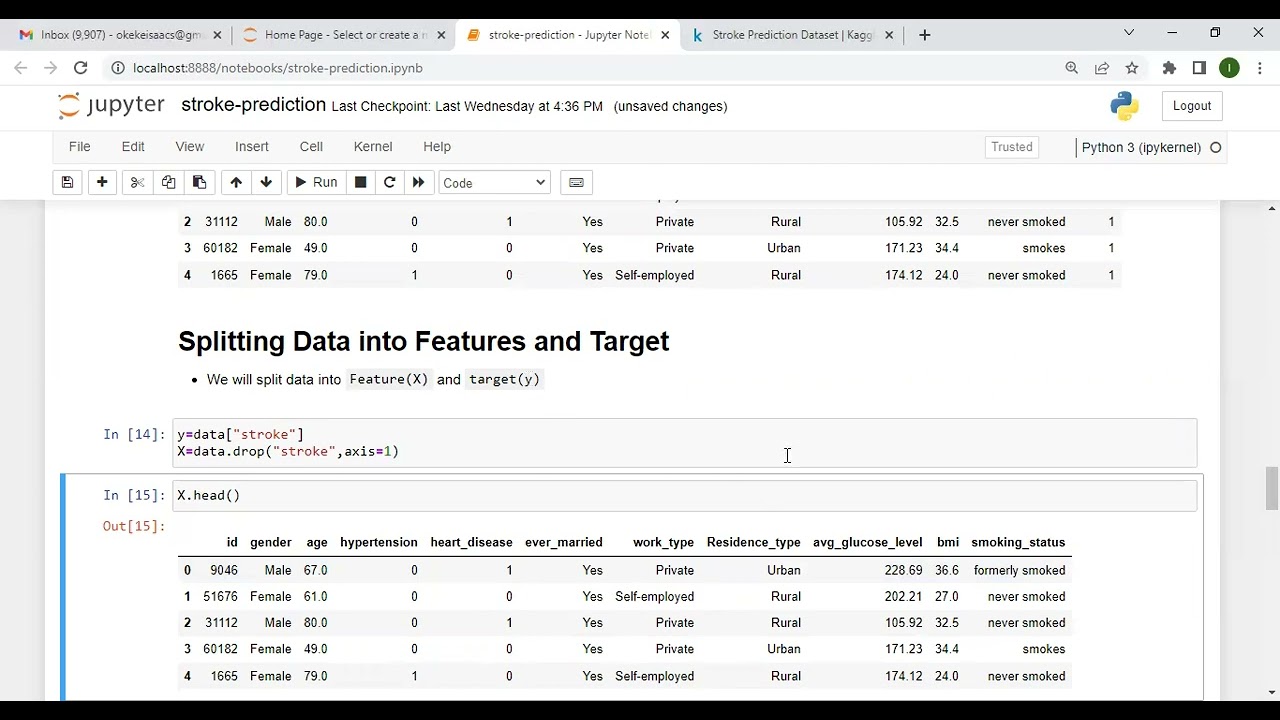
Task: Click the Logout button
Action: coord(1191,106)
